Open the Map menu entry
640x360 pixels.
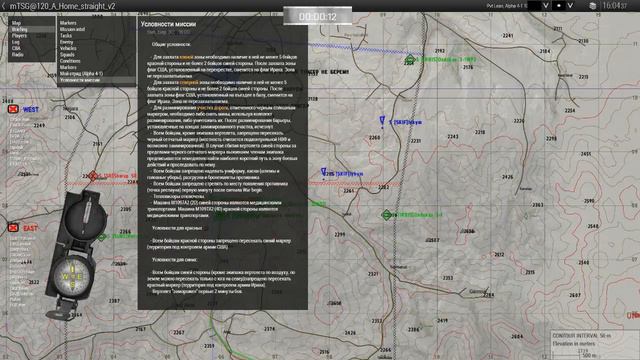coord(16,23)
